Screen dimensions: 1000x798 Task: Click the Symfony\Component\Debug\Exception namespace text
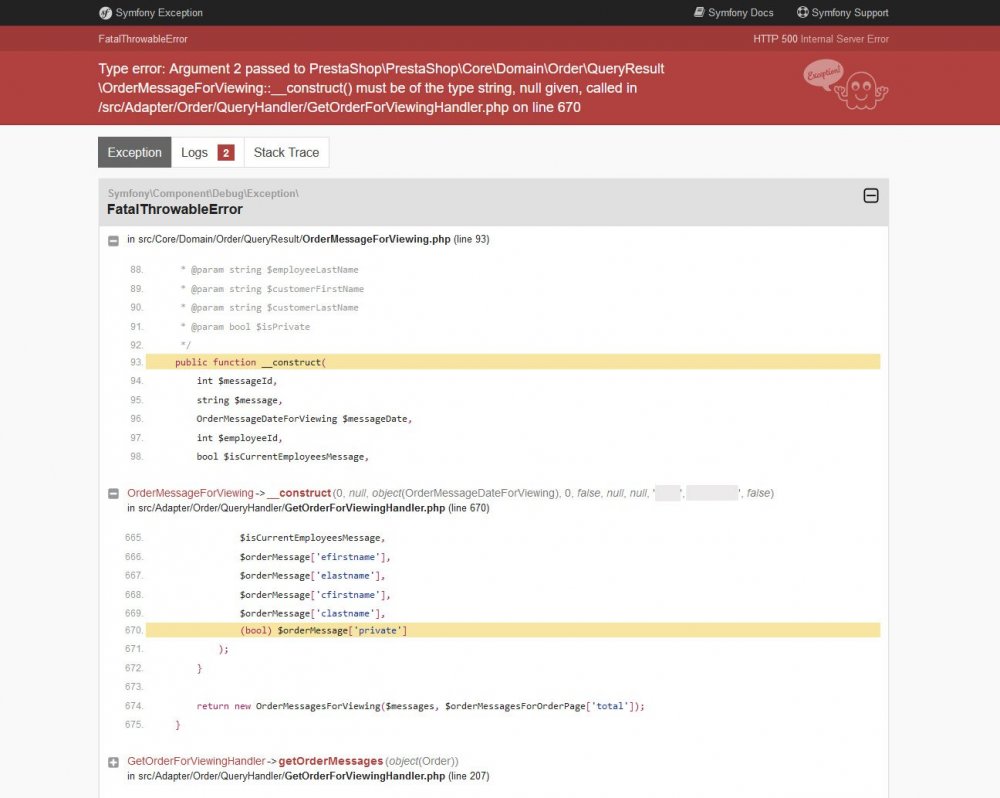coord(203,193)
